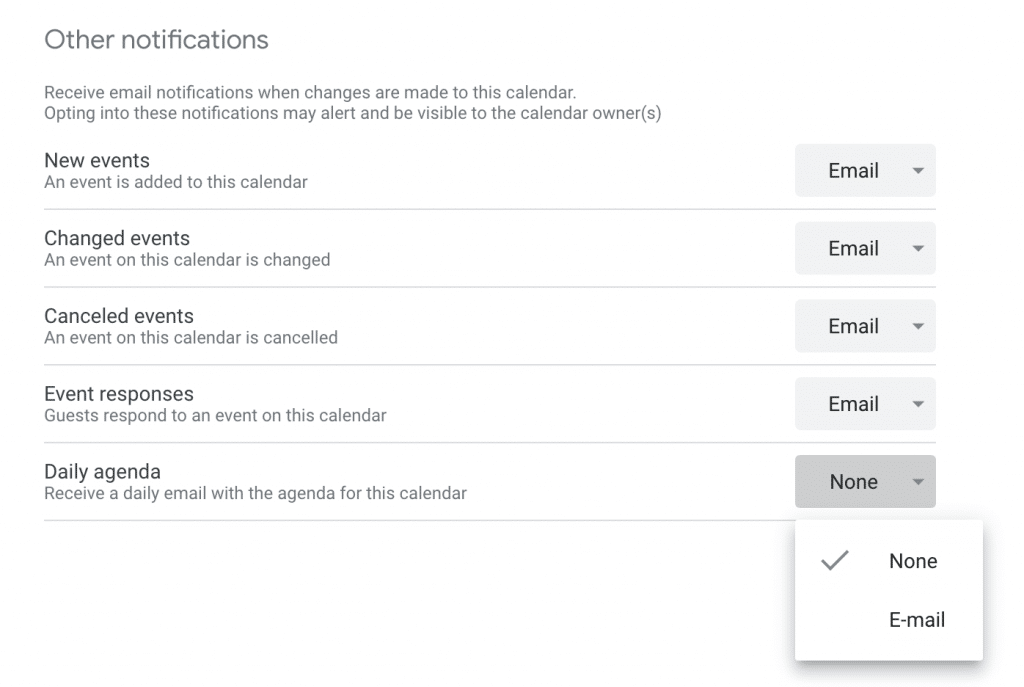This screenshot has height=687, width=1024.
Task: Click the New events dropdown arrow
Action: (x=918, y=171)
